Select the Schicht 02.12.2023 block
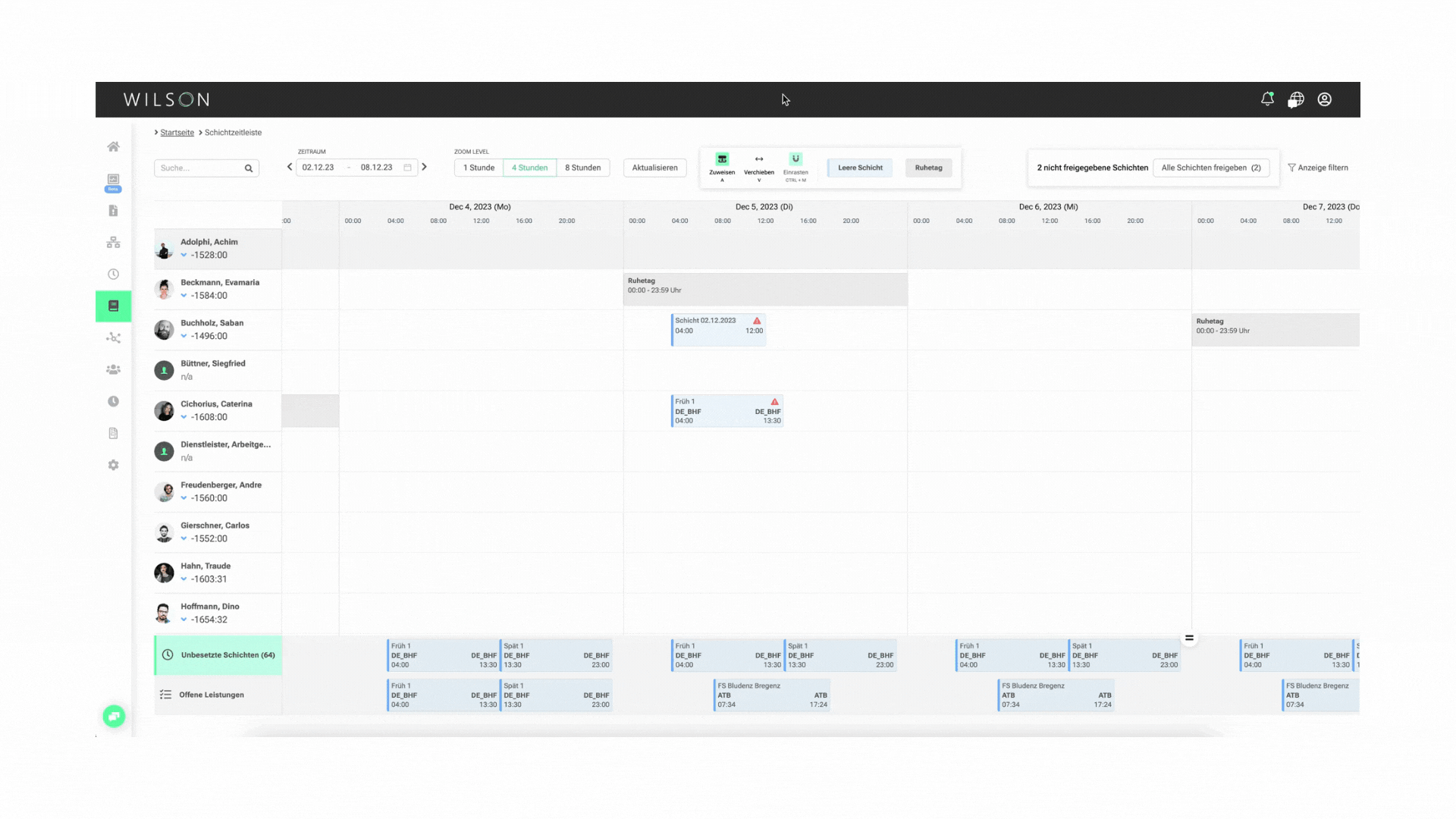Viewport: 1456px width, 819px height. 718,330
